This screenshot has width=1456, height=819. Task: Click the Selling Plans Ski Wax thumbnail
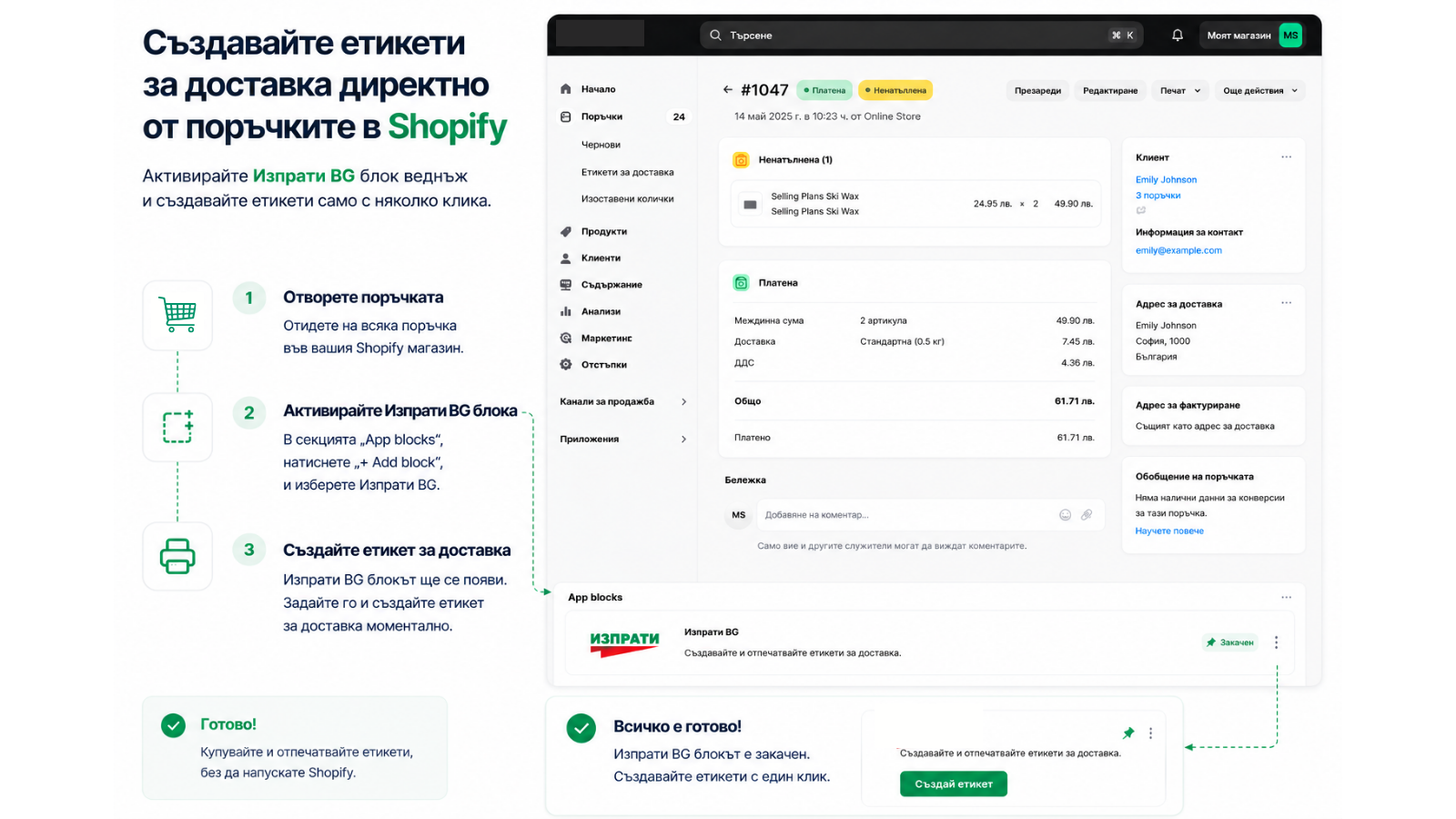750,205
